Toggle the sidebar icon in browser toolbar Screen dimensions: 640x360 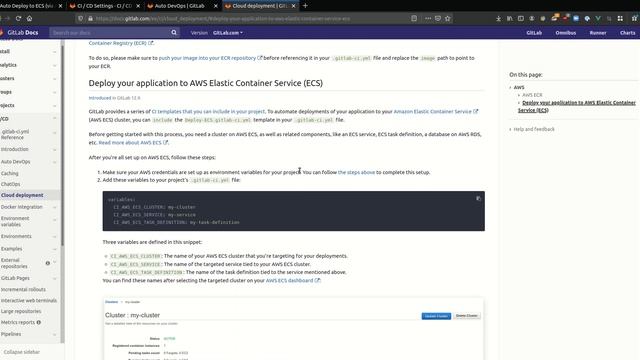[x=521, y=18]
